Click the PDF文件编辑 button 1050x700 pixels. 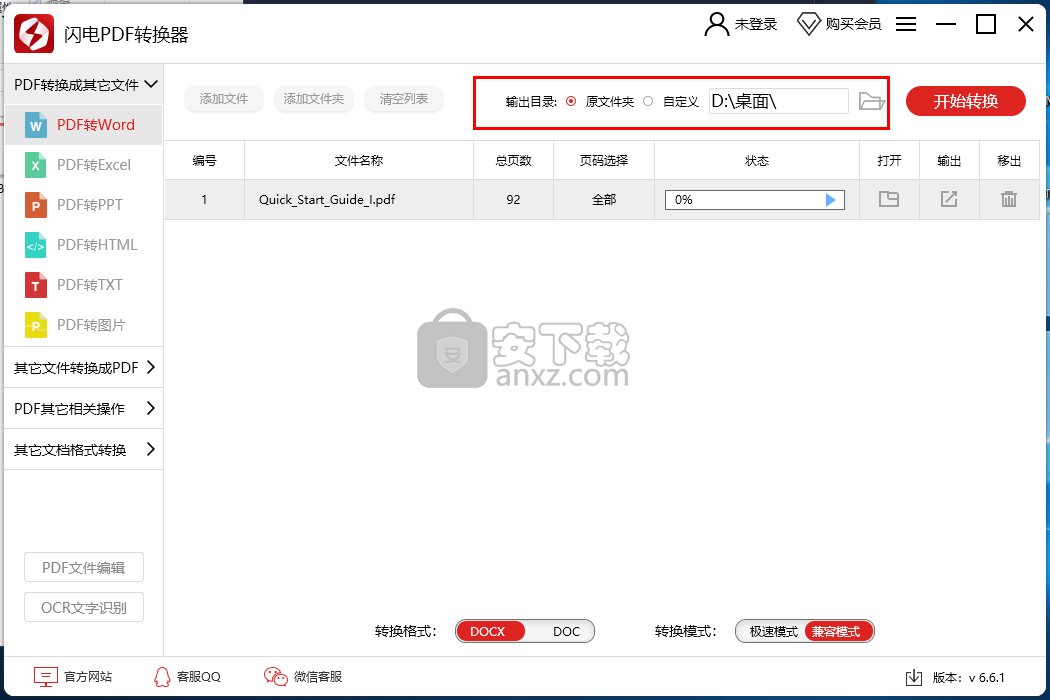pyautogui.click(x=84, y=568)
